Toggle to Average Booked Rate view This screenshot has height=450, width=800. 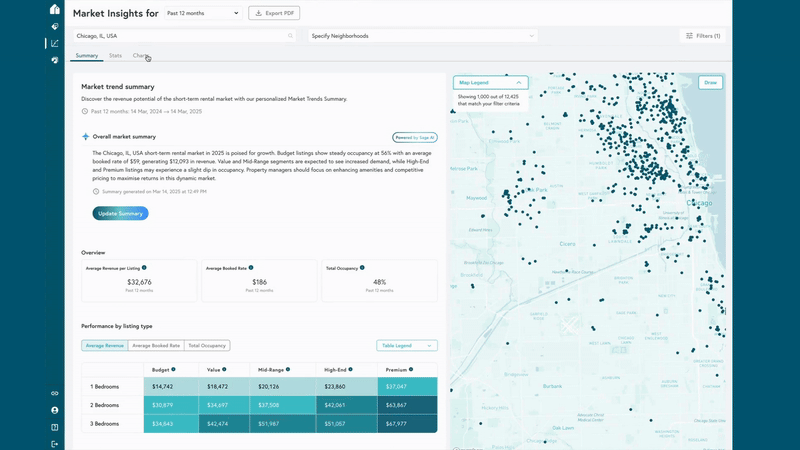coord(157,345)
